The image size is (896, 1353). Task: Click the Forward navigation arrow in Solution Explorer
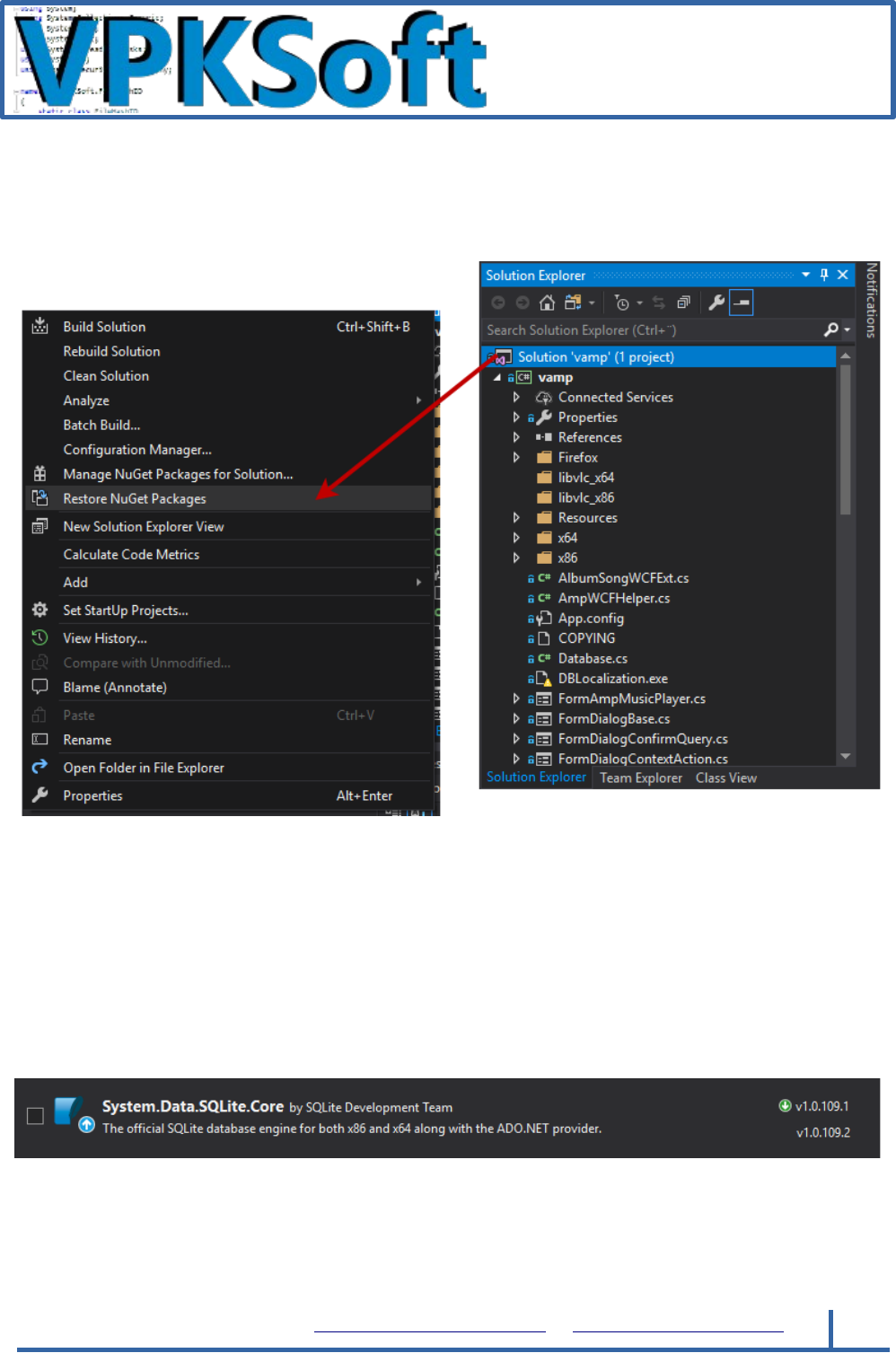pos(523,303)
